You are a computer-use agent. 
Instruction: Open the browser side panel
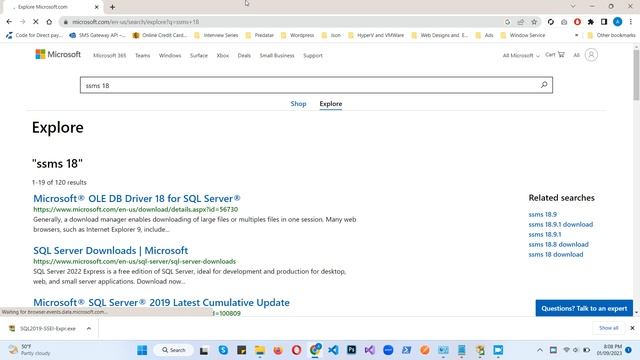pos(604,22)
